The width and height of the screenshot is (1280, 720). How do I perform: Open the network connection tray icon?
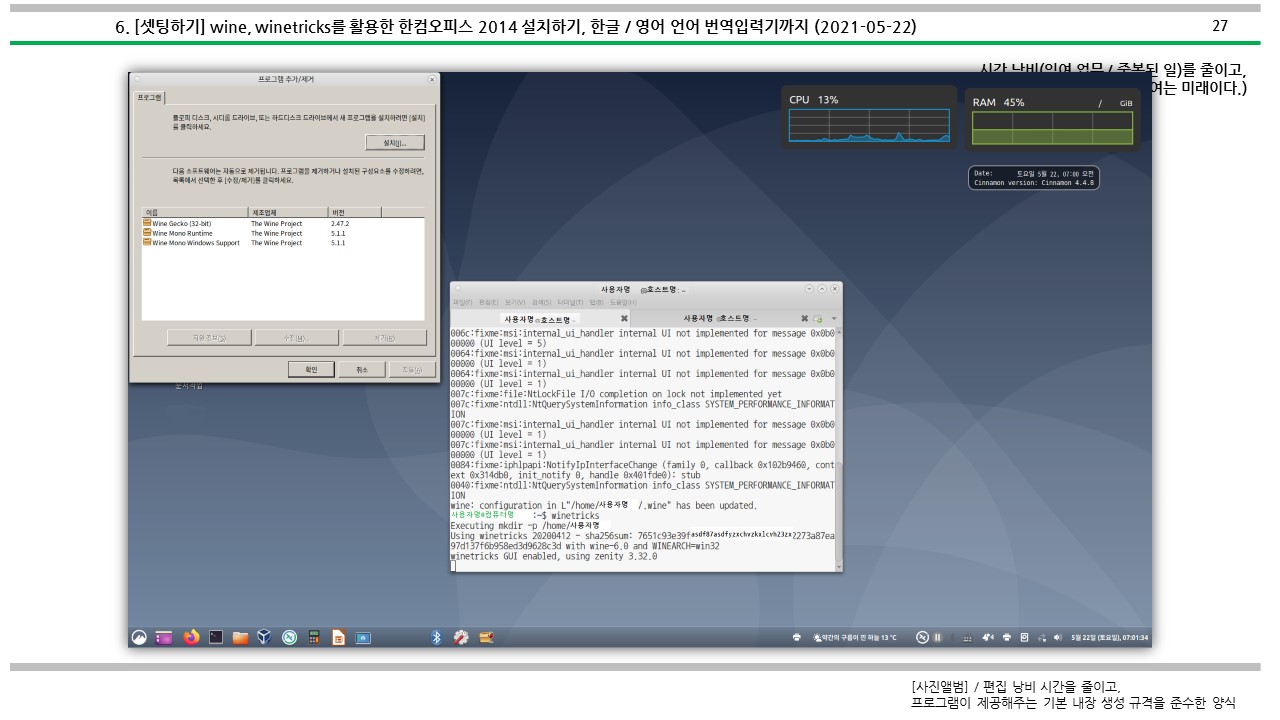click(x=1041, y=637)
